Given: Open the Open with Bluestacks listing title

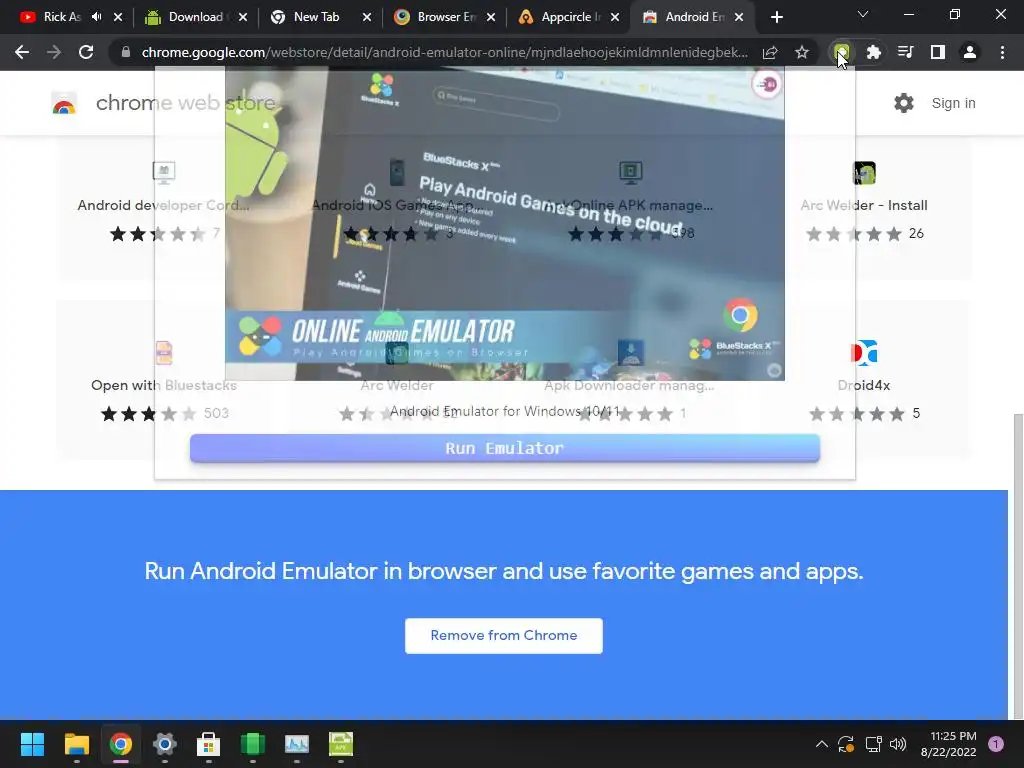Looking at the screenshot, I should (164, 385).
